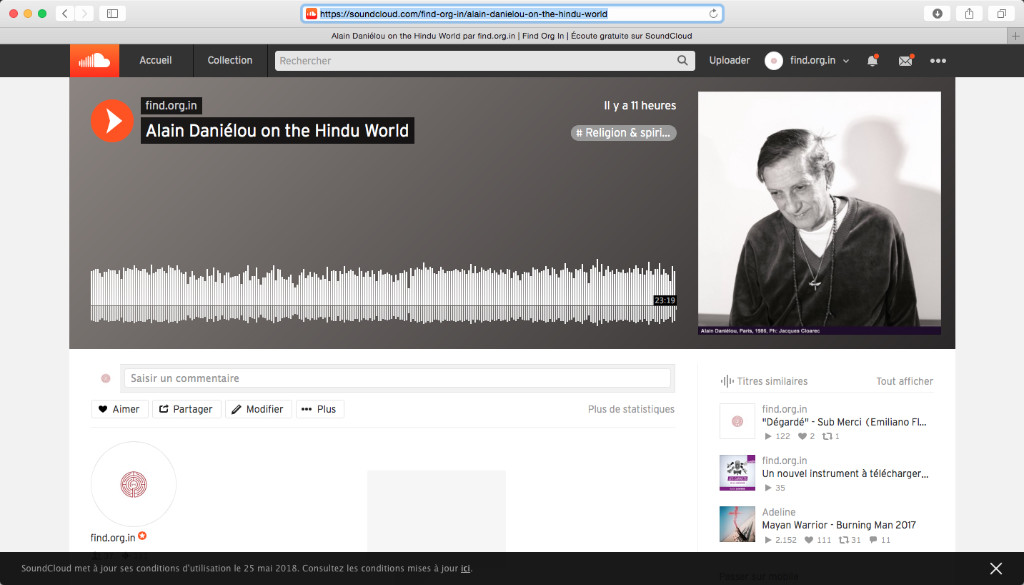The image size is (1024, 585).
Task: Go to the Accueil tab
Action: coord(156,61)
